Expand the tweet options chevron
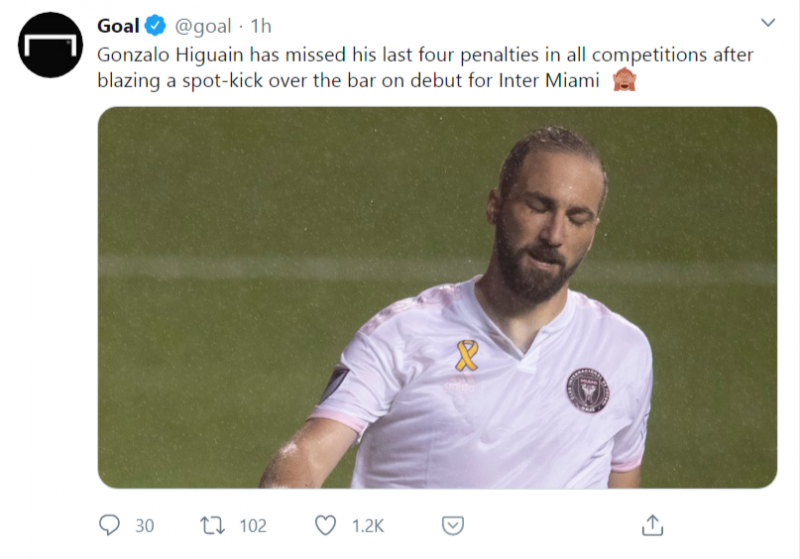Image resolution: width=800 pixels, height=559 pixels. (768, 22)
